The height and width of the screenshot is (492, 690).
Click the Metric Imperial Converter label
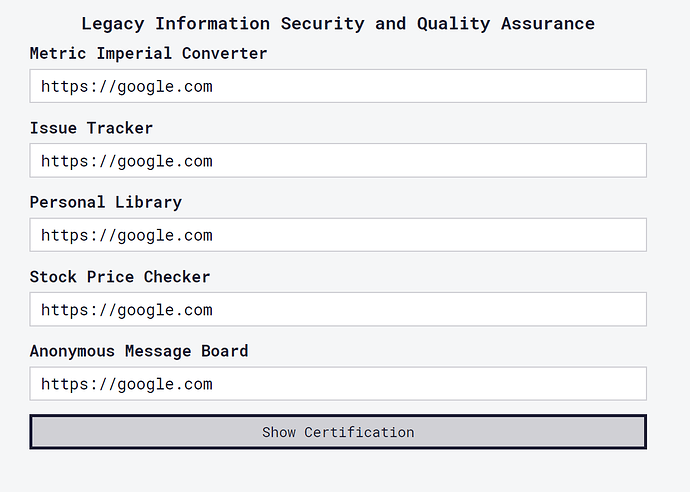click(148, 53)
